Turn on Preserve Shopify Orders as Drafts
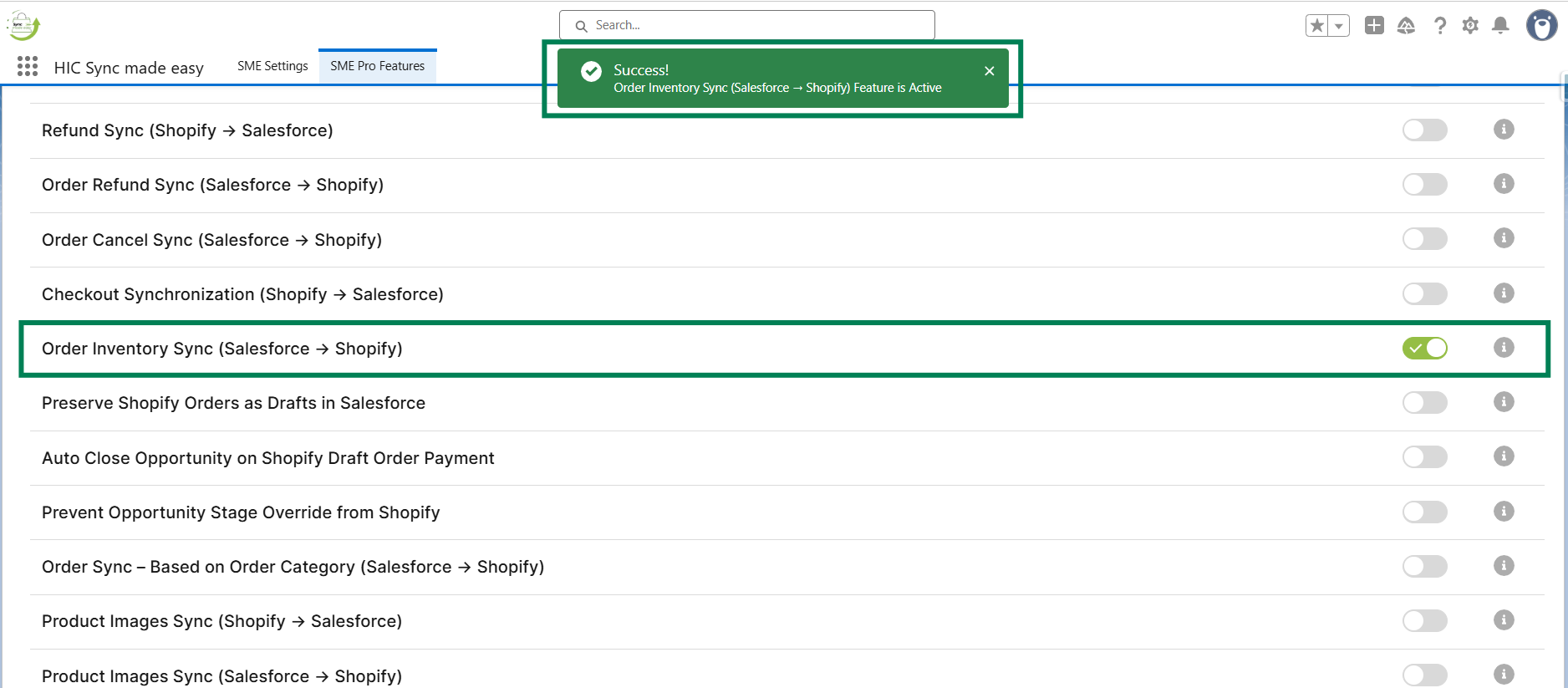Image resolution: width=1568 pixels, height=688 pixels. tap(1424, 403)
